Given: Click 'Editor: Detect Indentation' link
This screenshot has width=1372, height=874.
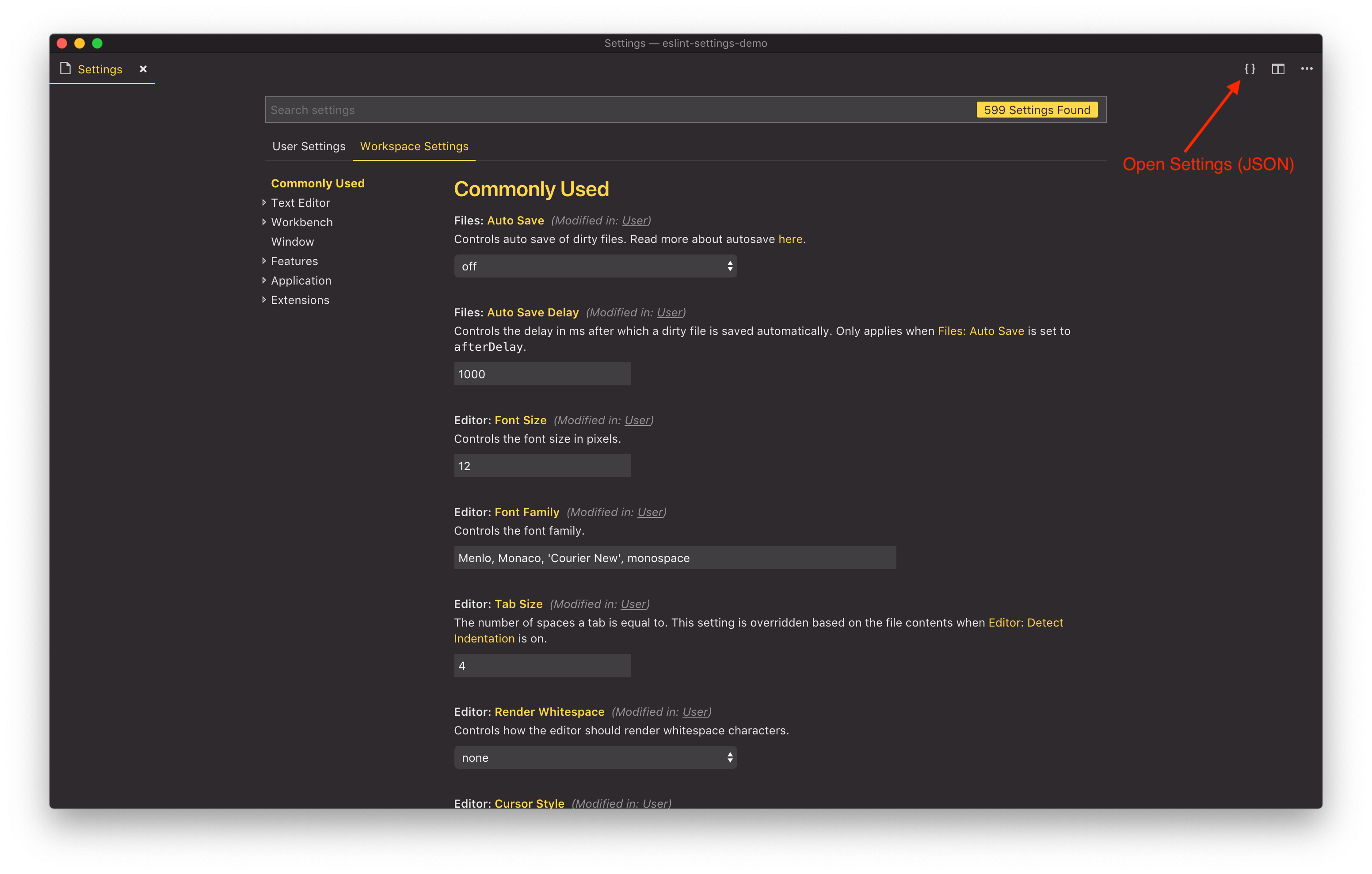Looking at the screenshot, I should [x=1025, y=623].
